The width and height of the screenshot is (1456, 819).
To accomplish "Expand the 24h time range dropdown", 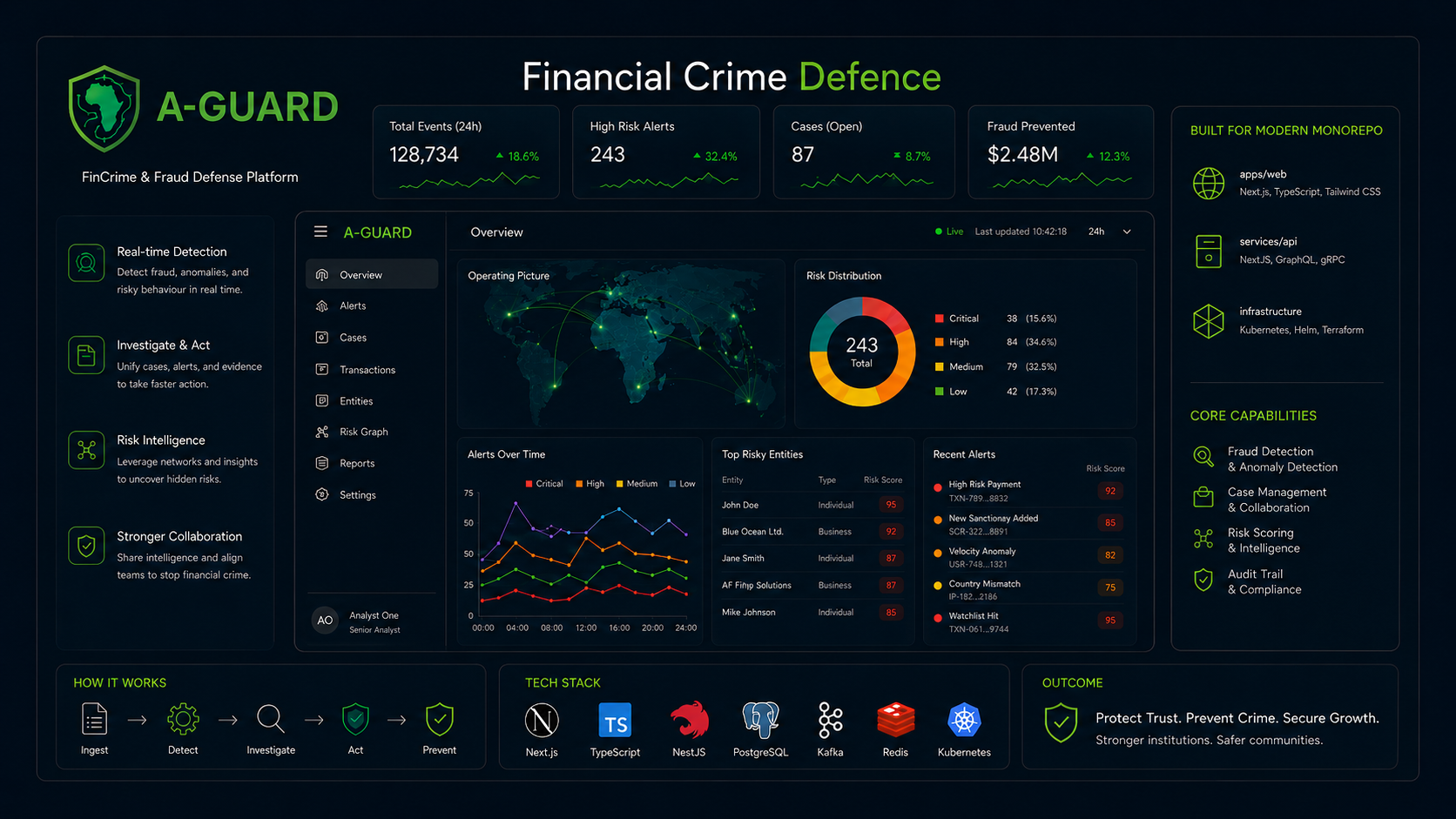I will click(x=1110, y=232).
